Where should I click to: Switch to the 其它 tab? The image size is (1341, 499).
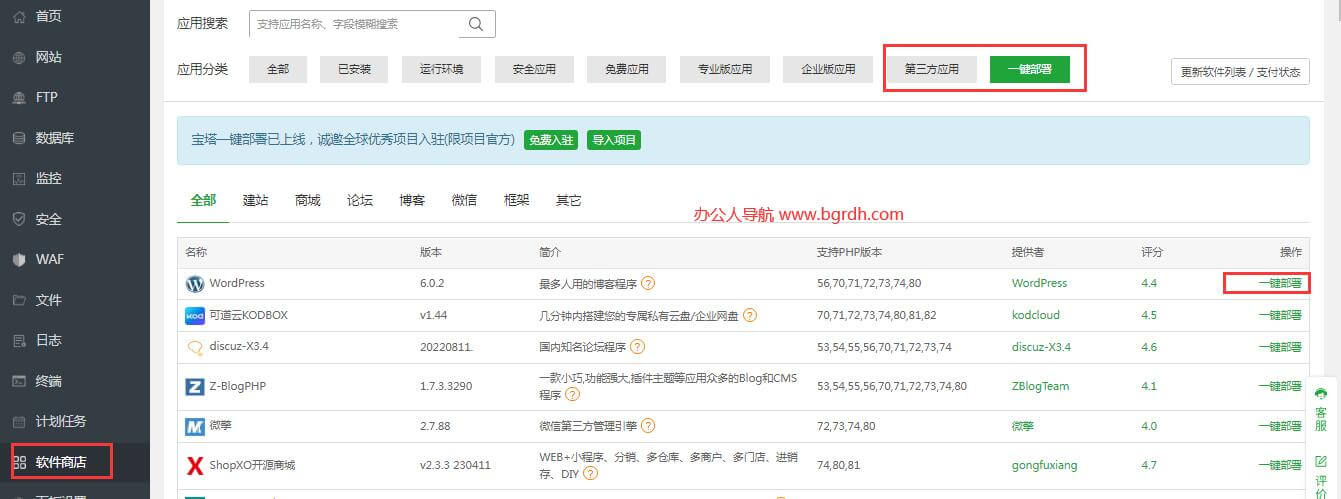pos(569,200)
